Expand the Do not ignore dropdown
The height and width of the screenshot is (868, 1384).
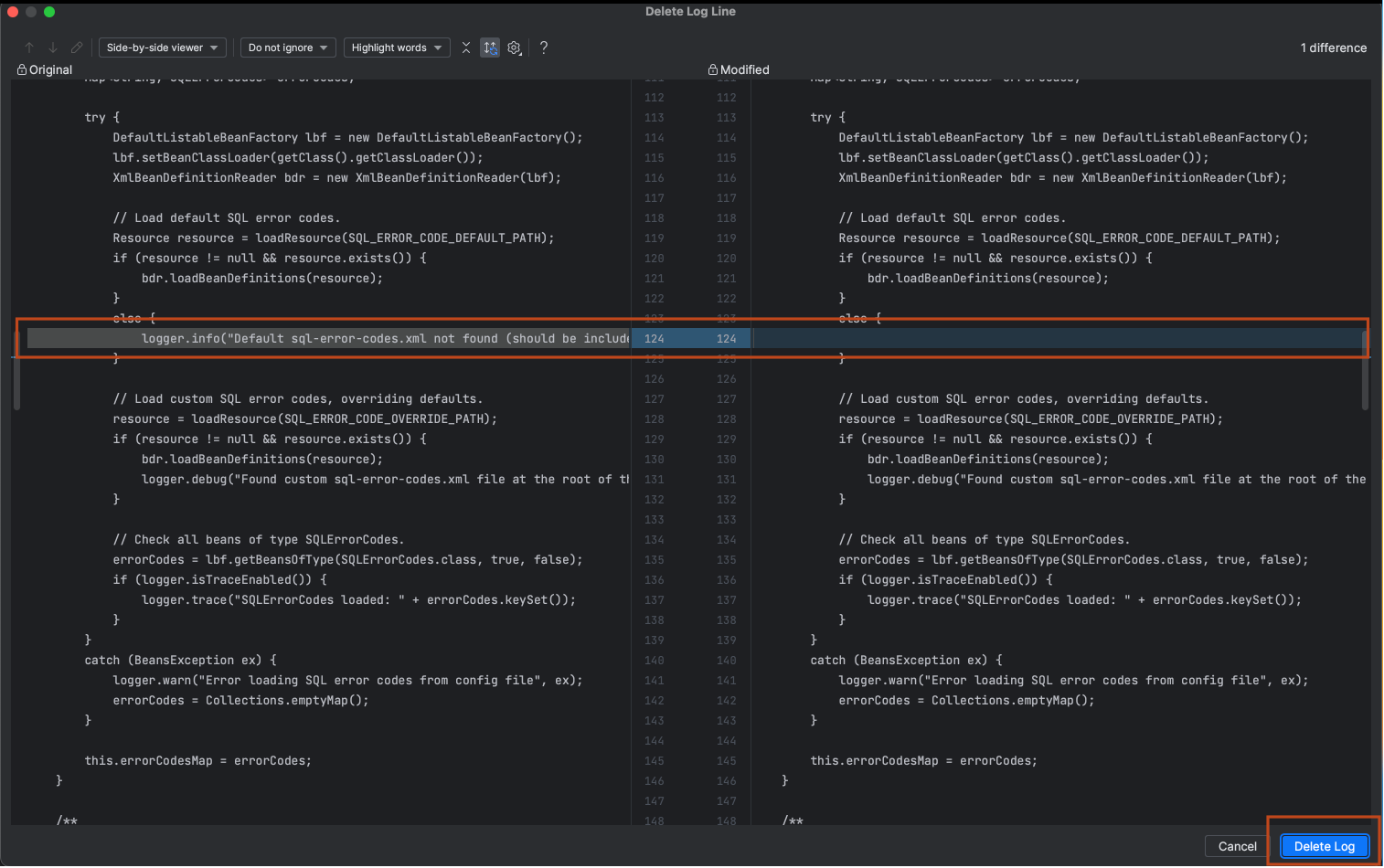click(x=288, y=48)
